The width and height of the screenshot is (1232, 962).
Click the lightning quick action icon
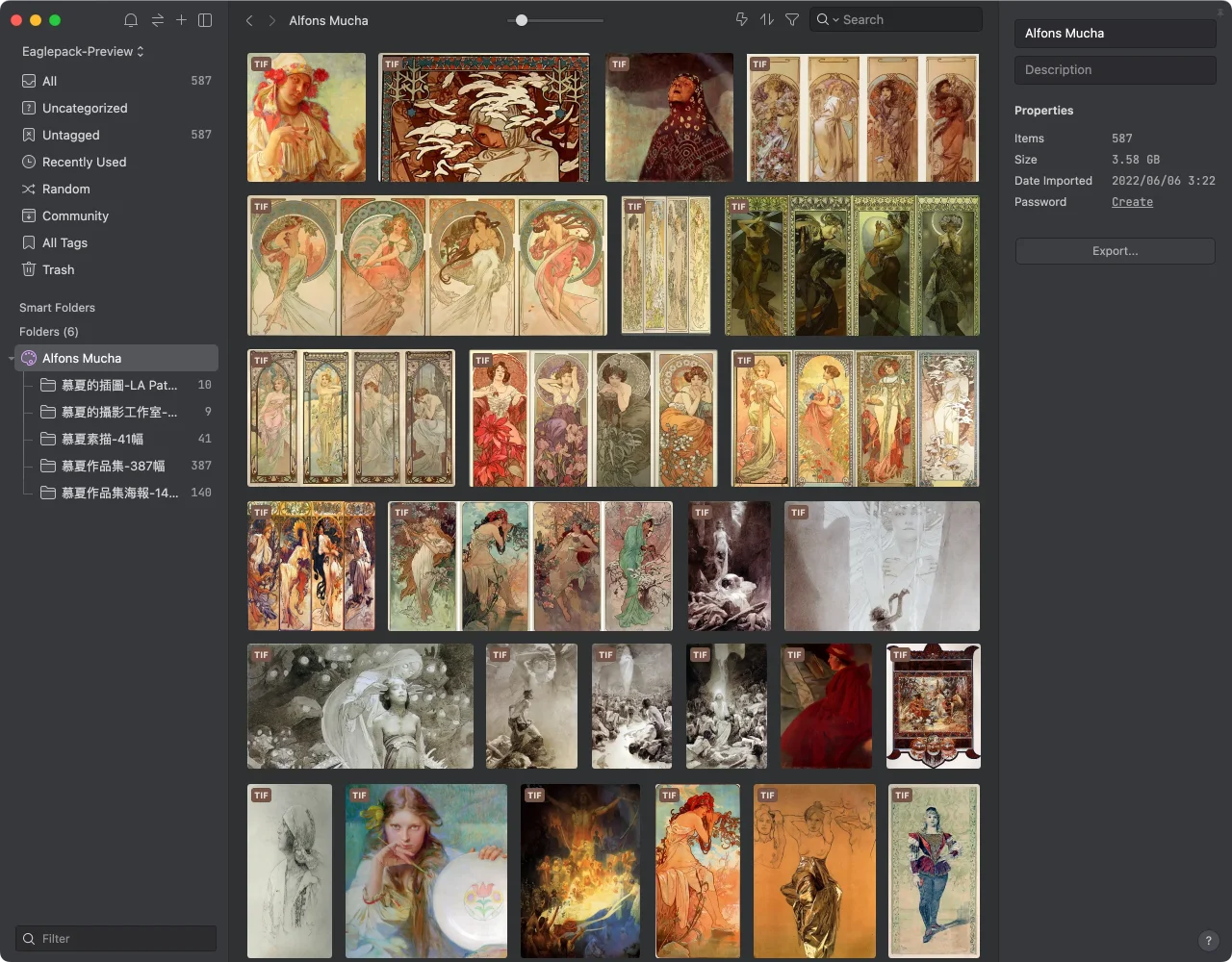click(x=742, y=19)
